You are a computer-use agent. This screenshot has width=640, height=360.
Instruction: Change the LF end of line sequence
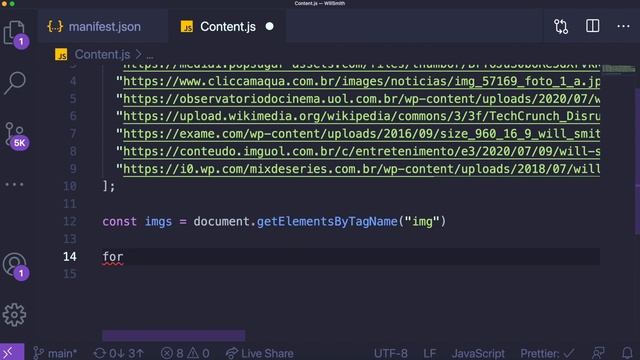point(429,353)
